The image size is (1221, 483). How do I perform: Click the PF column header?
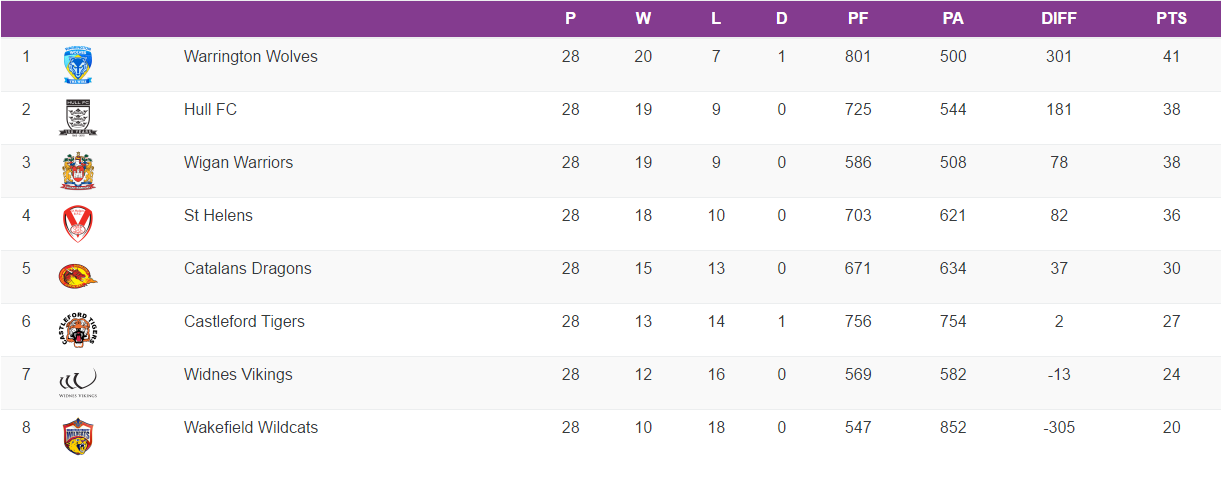click(x=857, y=18)
